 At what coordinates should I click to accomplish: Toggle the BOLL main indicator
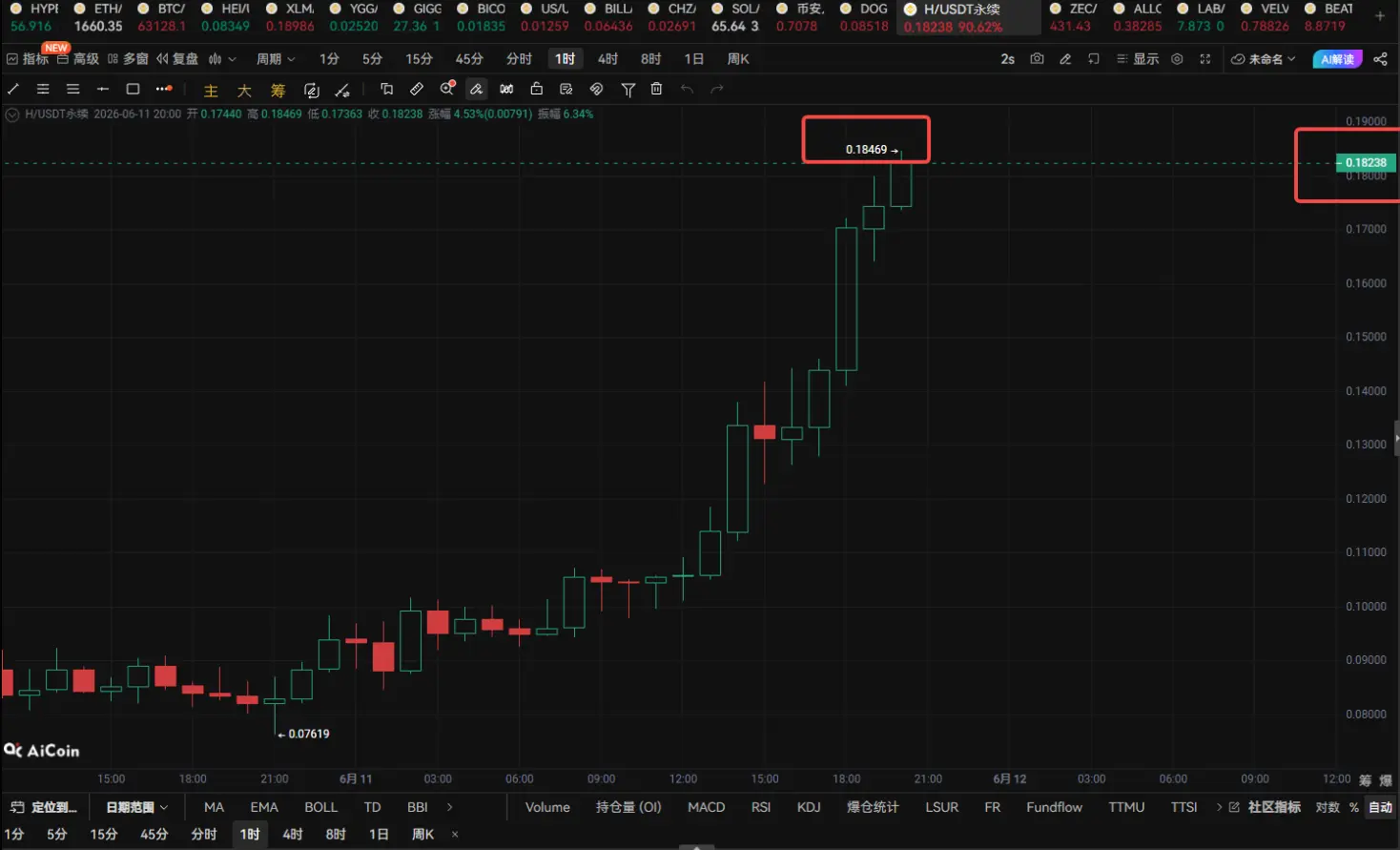(321, 807)
